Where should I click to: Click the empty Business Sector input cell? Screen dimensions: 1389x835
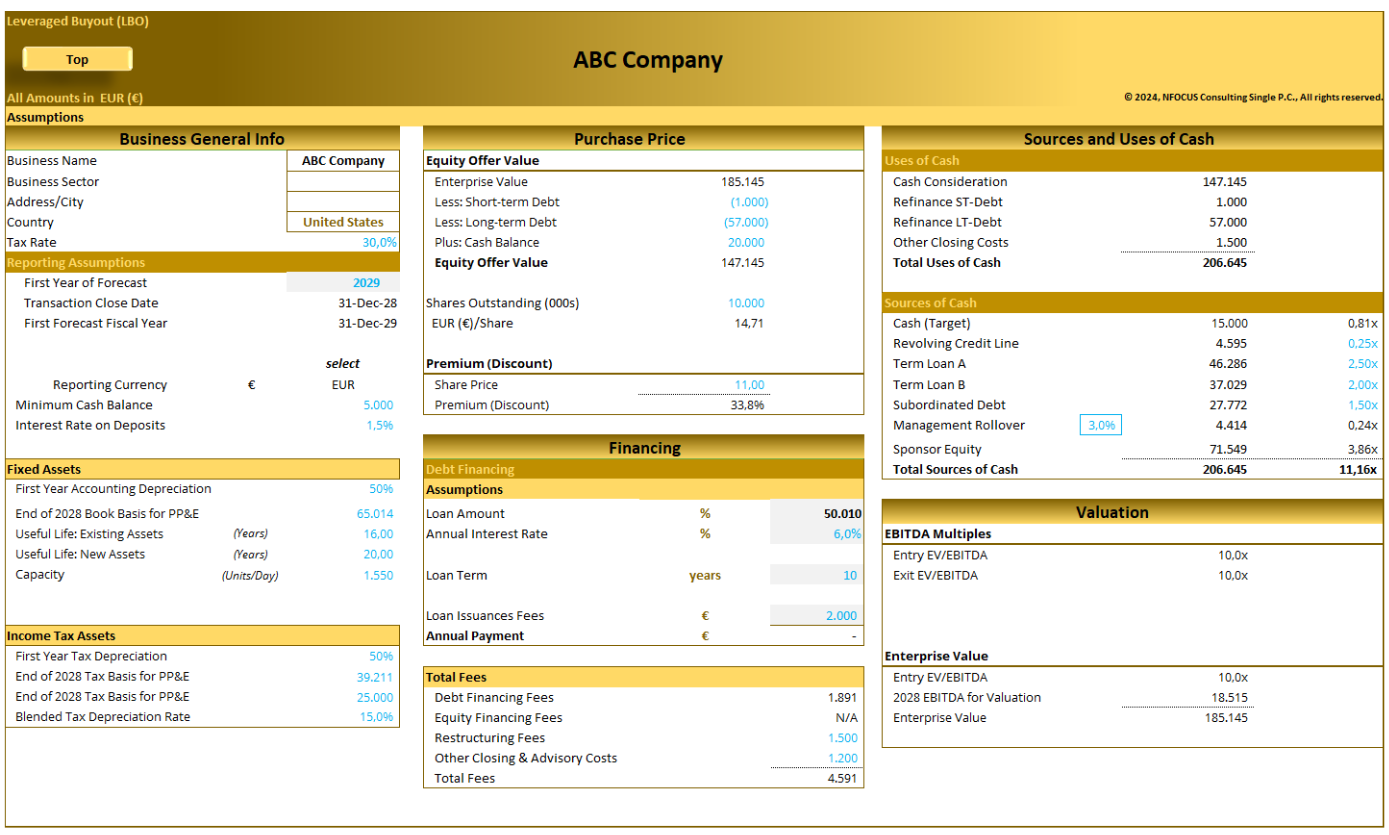(x=343, y=181)
